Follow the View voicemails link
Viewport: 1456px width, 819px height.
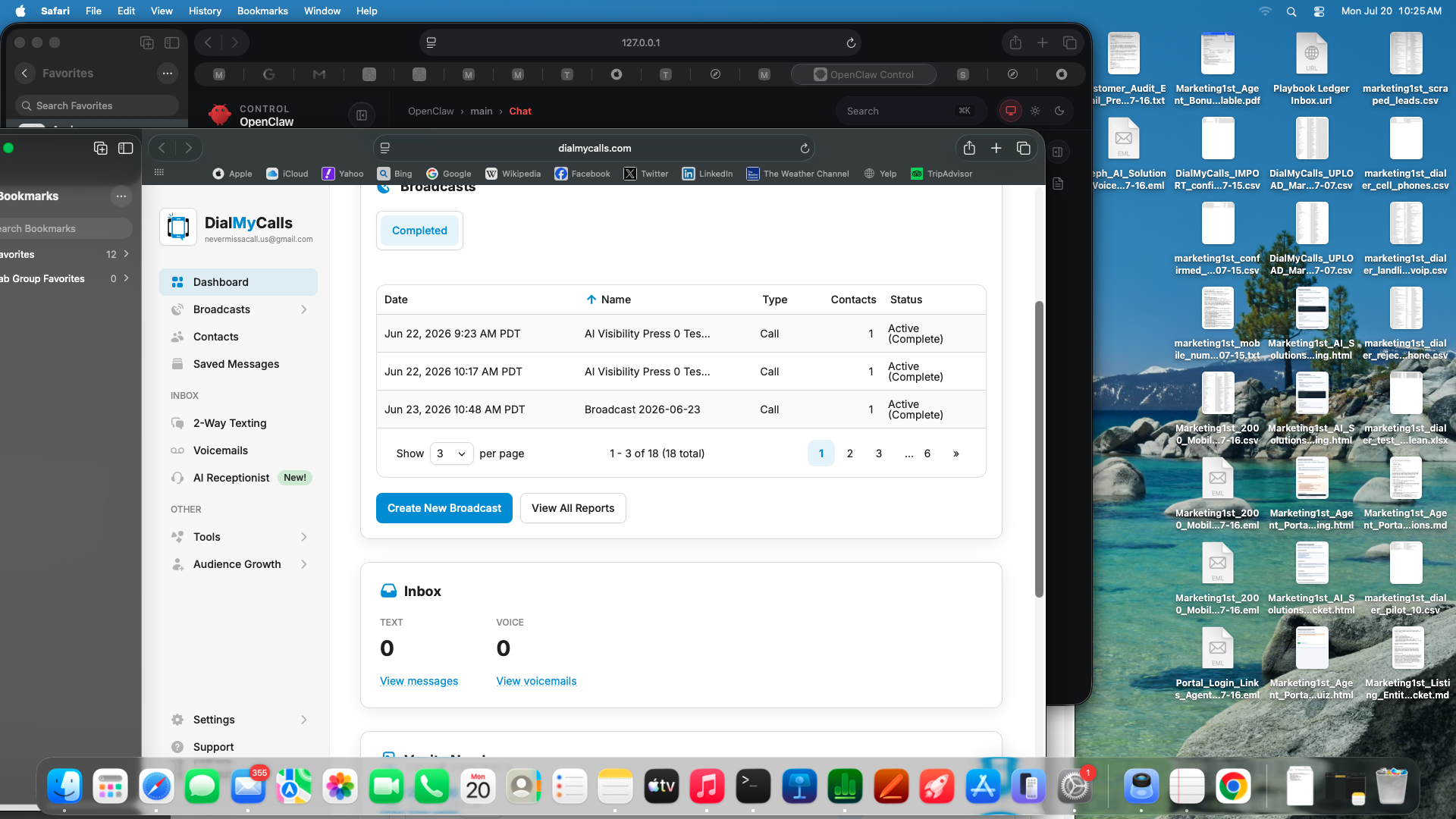coord(536,681)
